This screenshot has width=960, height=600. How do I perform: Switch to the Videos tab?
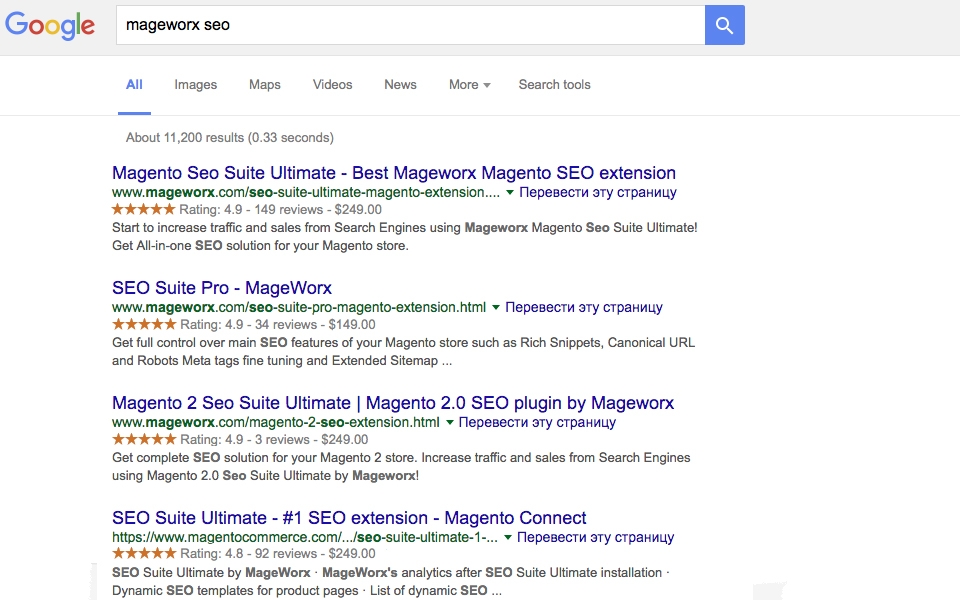[332, 84]
